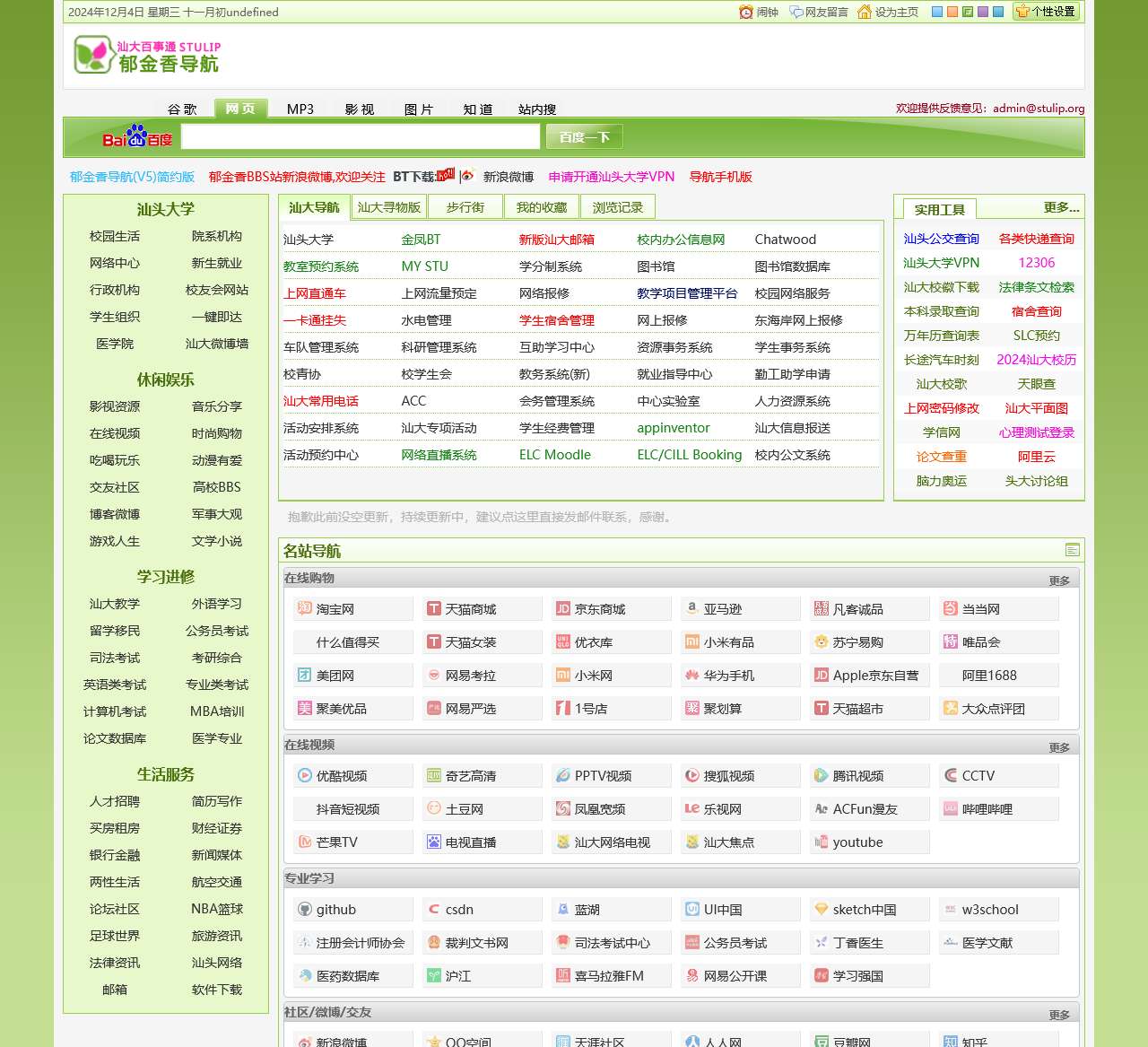Open 网友留言 chat bubble icon
Viewport: 1148px width, 1047px height.
[x=796, y=12]
